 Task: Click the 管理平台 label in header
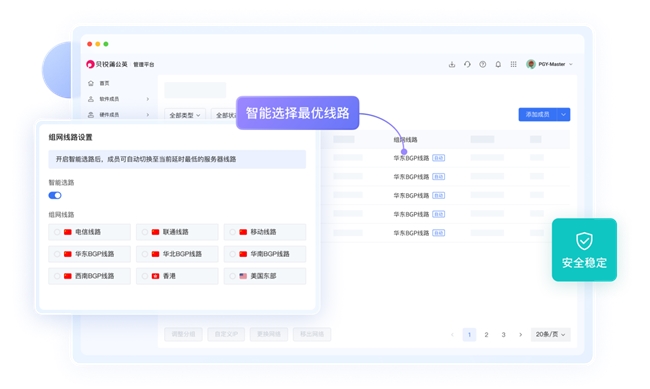(x=143, y=65)
